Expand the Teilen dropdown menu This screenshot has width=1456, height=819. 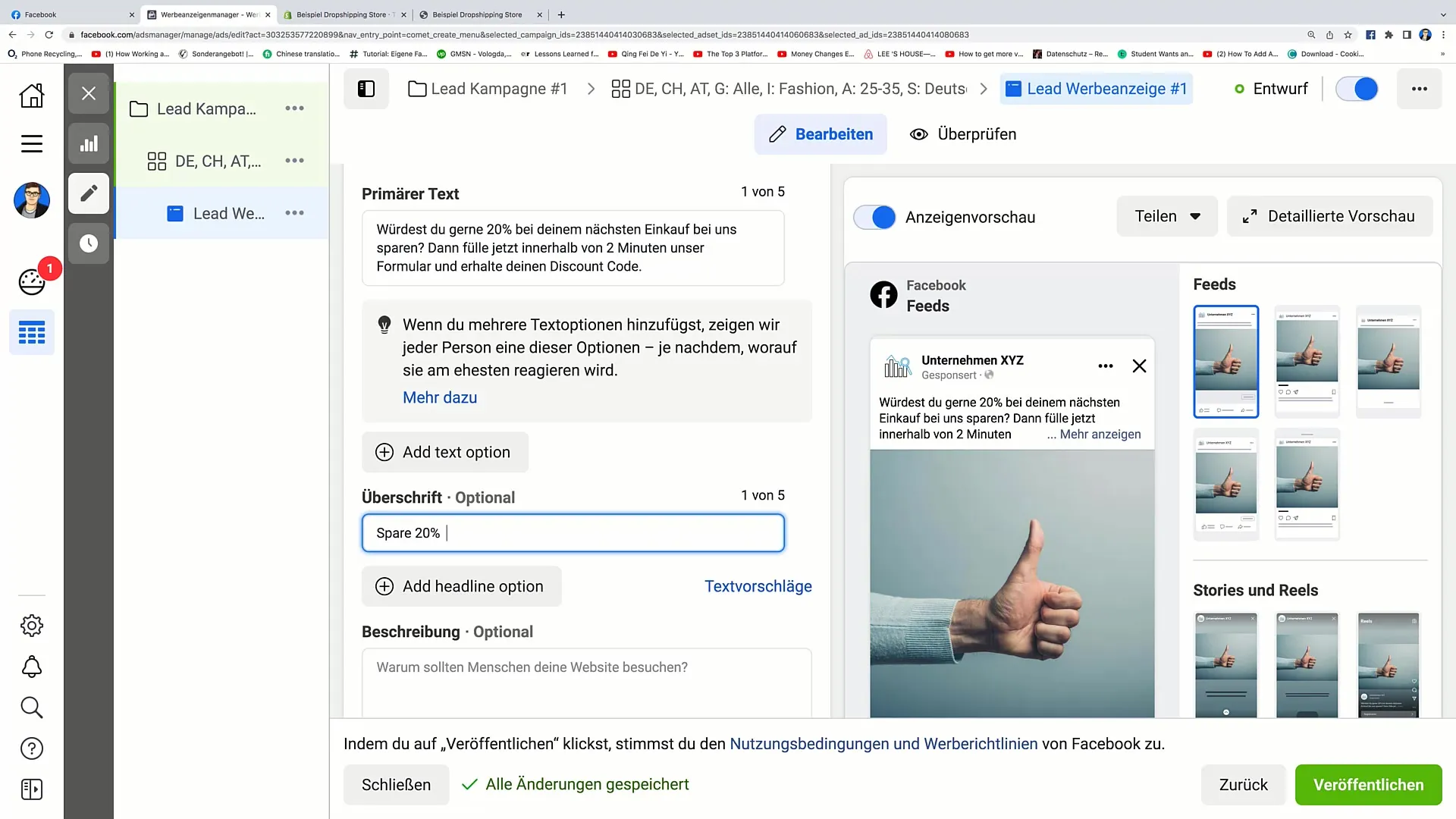(x=1166, y=216)
